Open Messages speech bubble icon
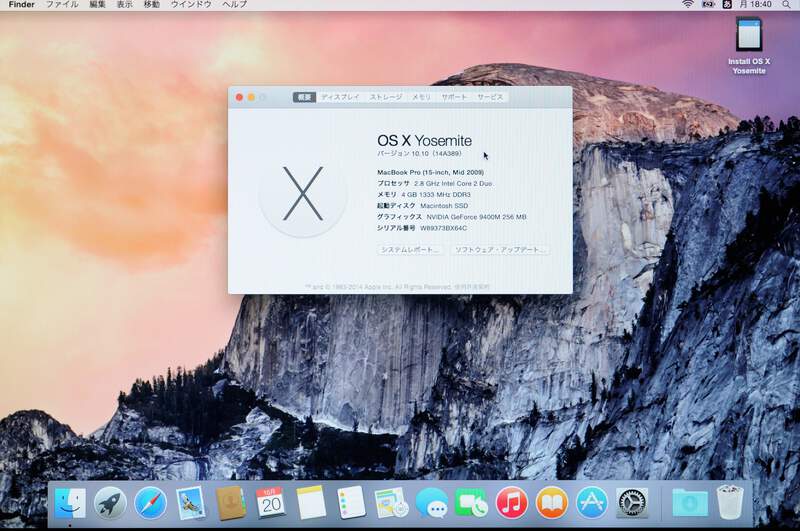Viewport: 800px width, 531px height. 432,503
